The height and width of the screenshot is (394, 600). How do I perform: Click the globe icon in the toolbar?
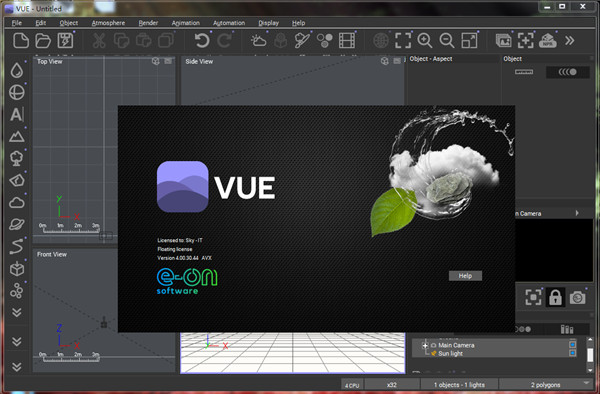381,41
